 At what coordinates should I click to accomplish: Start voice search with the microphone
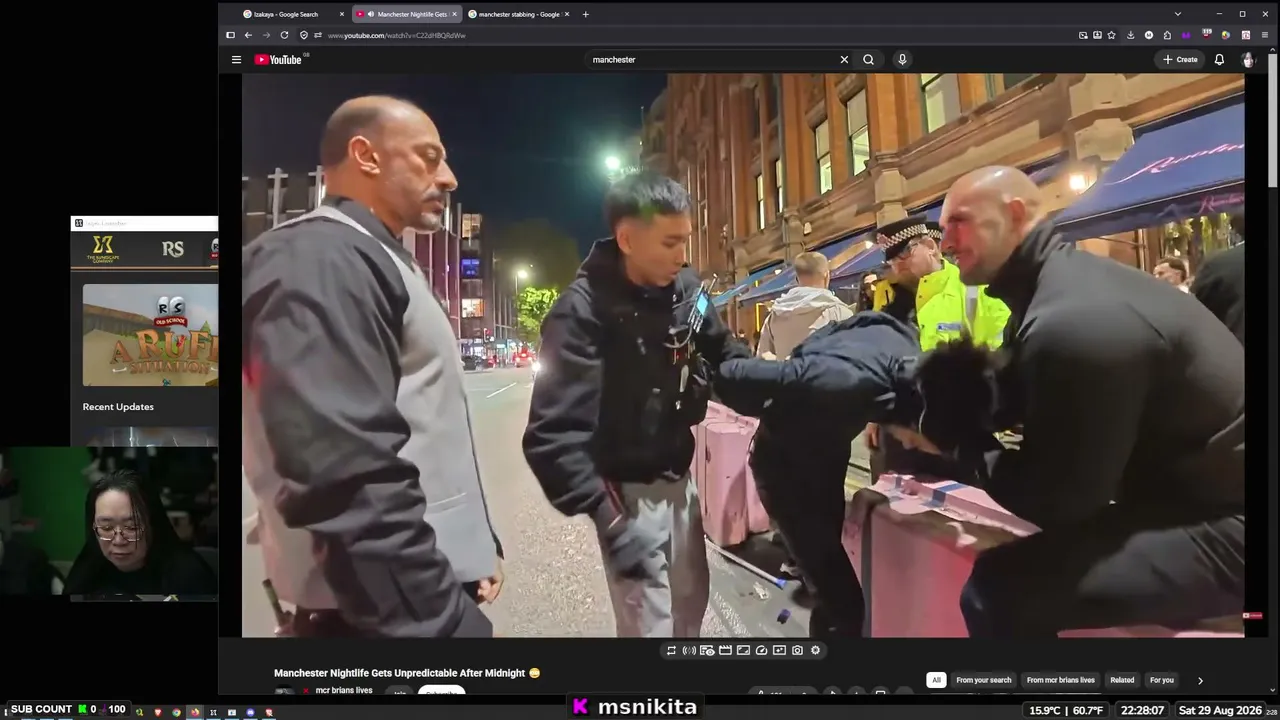[x=902, y=60]
